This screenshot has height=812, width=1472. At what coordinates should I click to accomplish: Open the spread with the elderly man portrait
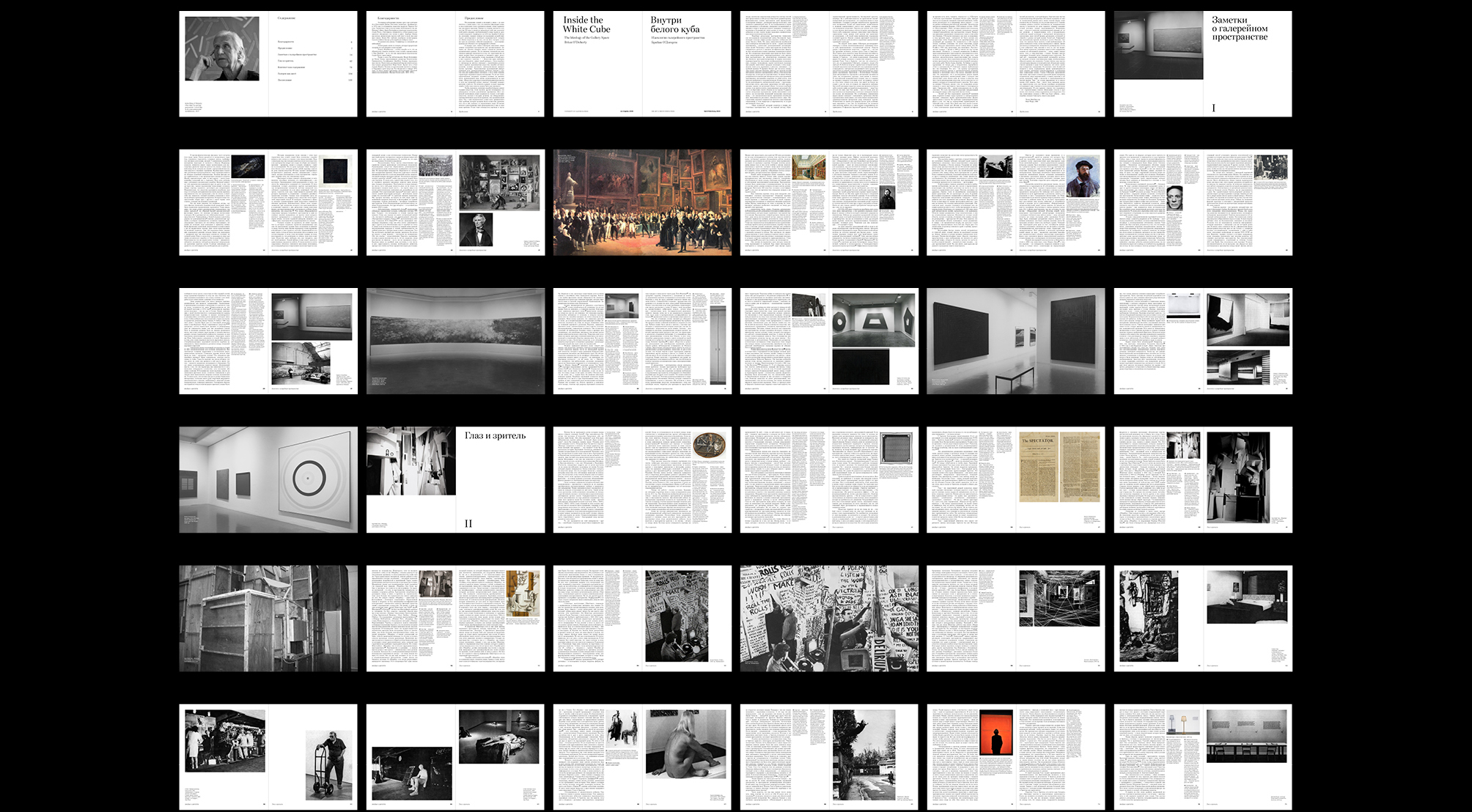click(268, 64)
